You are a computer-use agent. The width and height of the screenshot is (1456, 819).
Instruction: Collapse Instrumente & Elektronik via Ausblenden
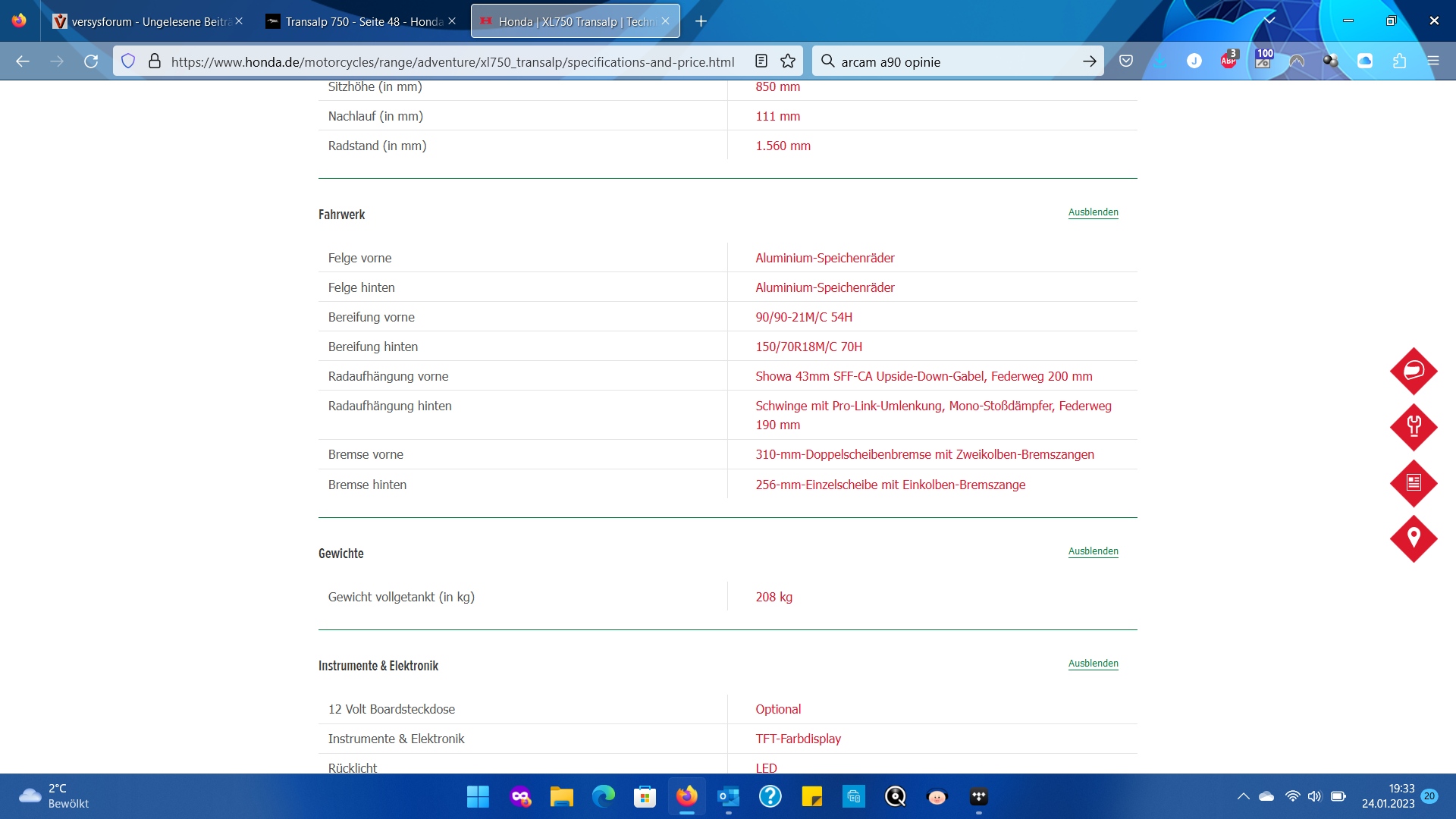pyautogui.click(x=1093, y=664)
